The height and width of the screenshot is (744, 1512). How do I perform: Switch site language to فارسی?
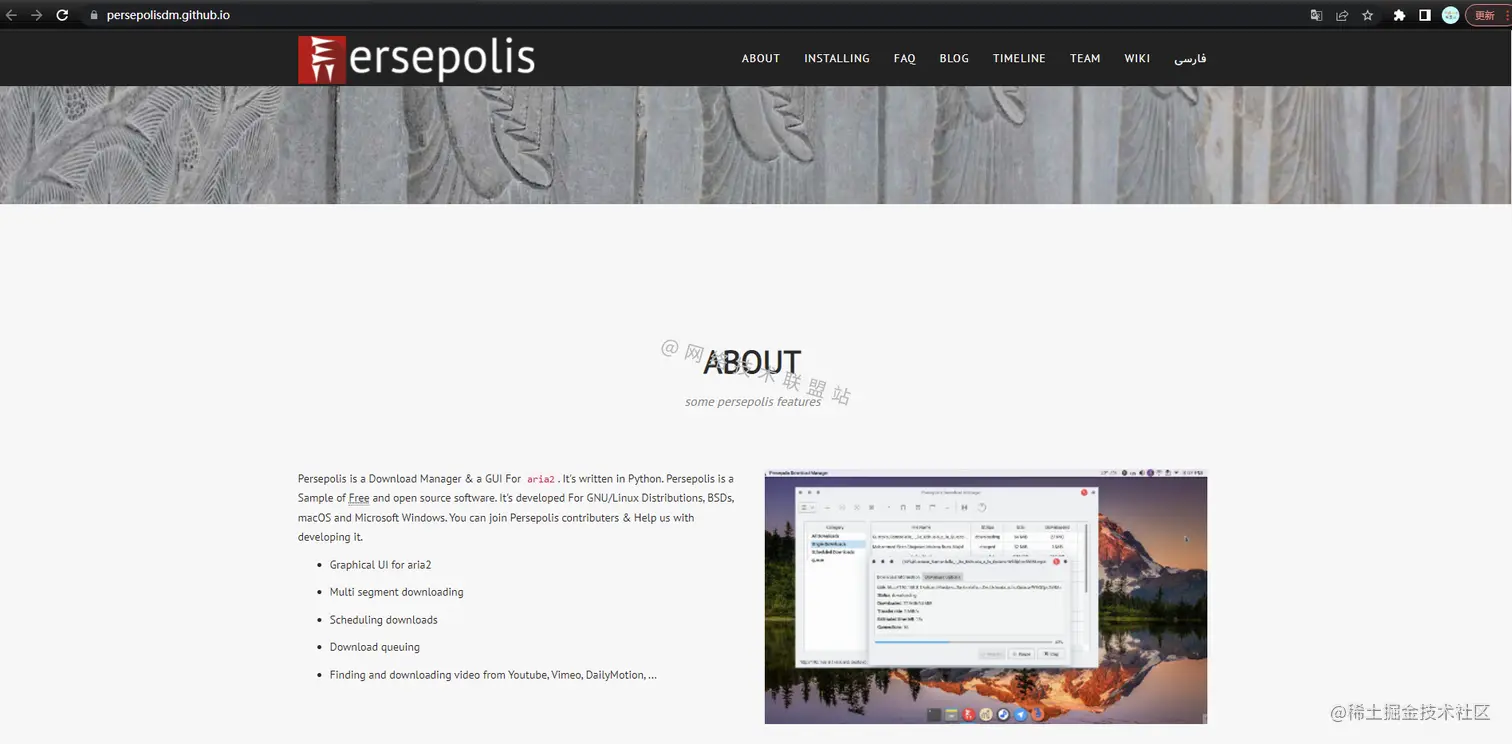(1191, 58)
